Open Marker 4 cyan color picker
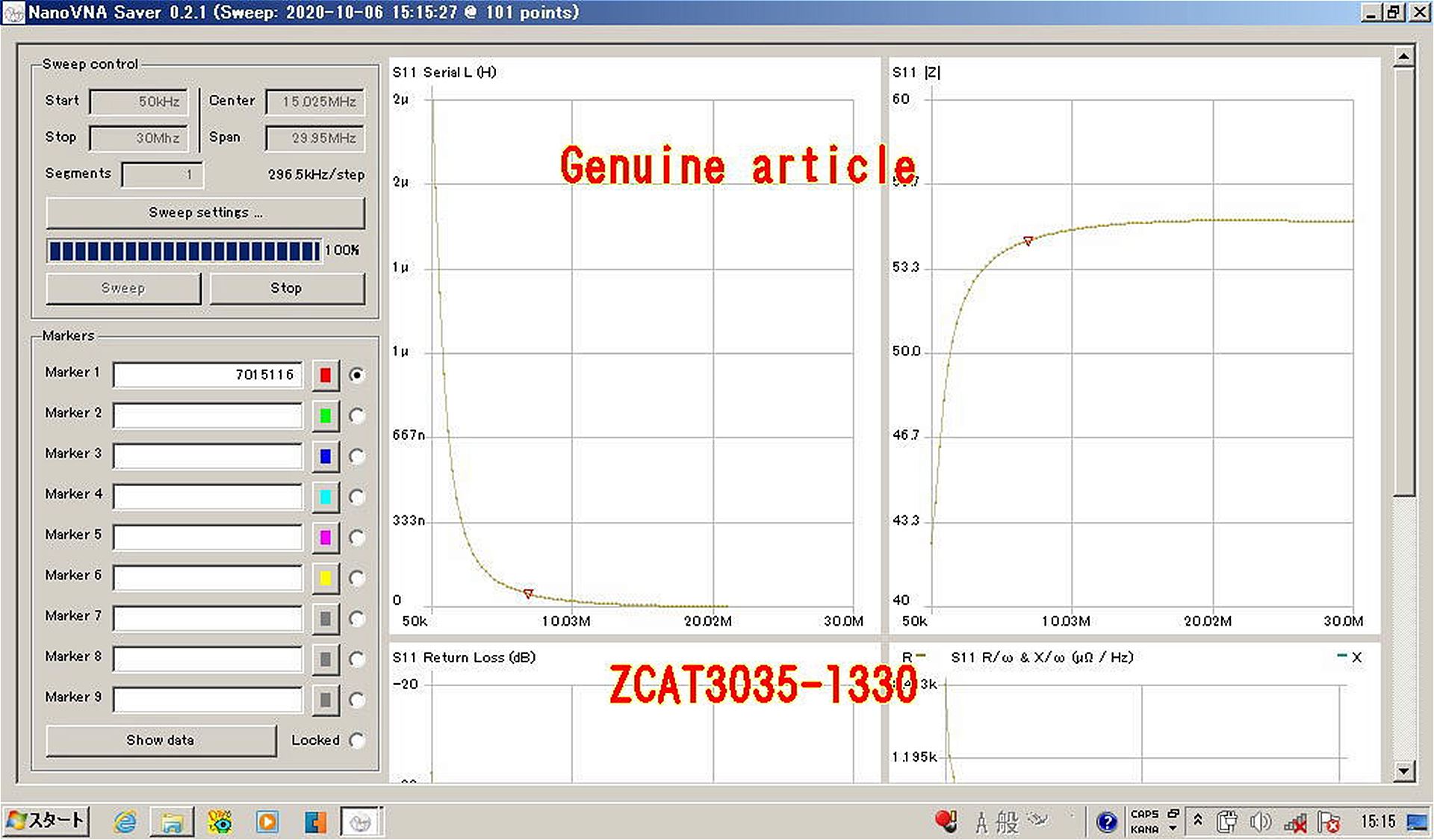 tap(325, 497)
